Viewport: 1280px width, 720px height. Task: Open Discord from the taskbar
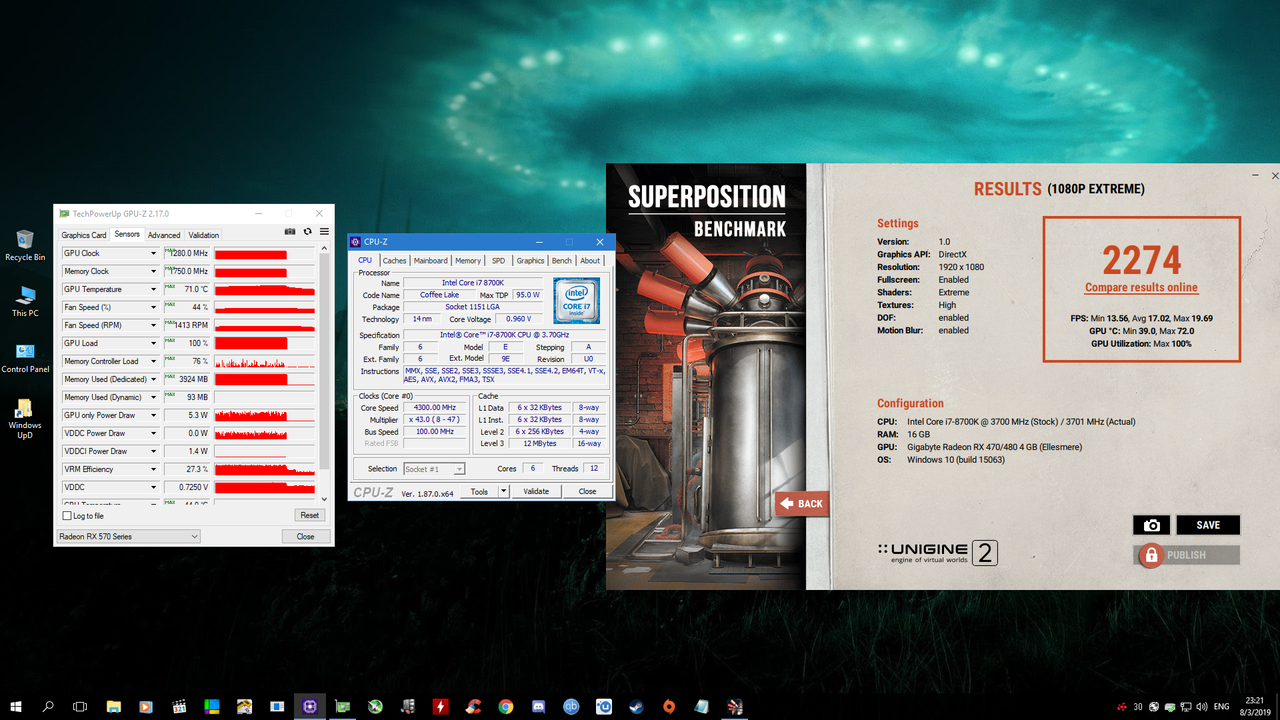[x=538, y=706]
